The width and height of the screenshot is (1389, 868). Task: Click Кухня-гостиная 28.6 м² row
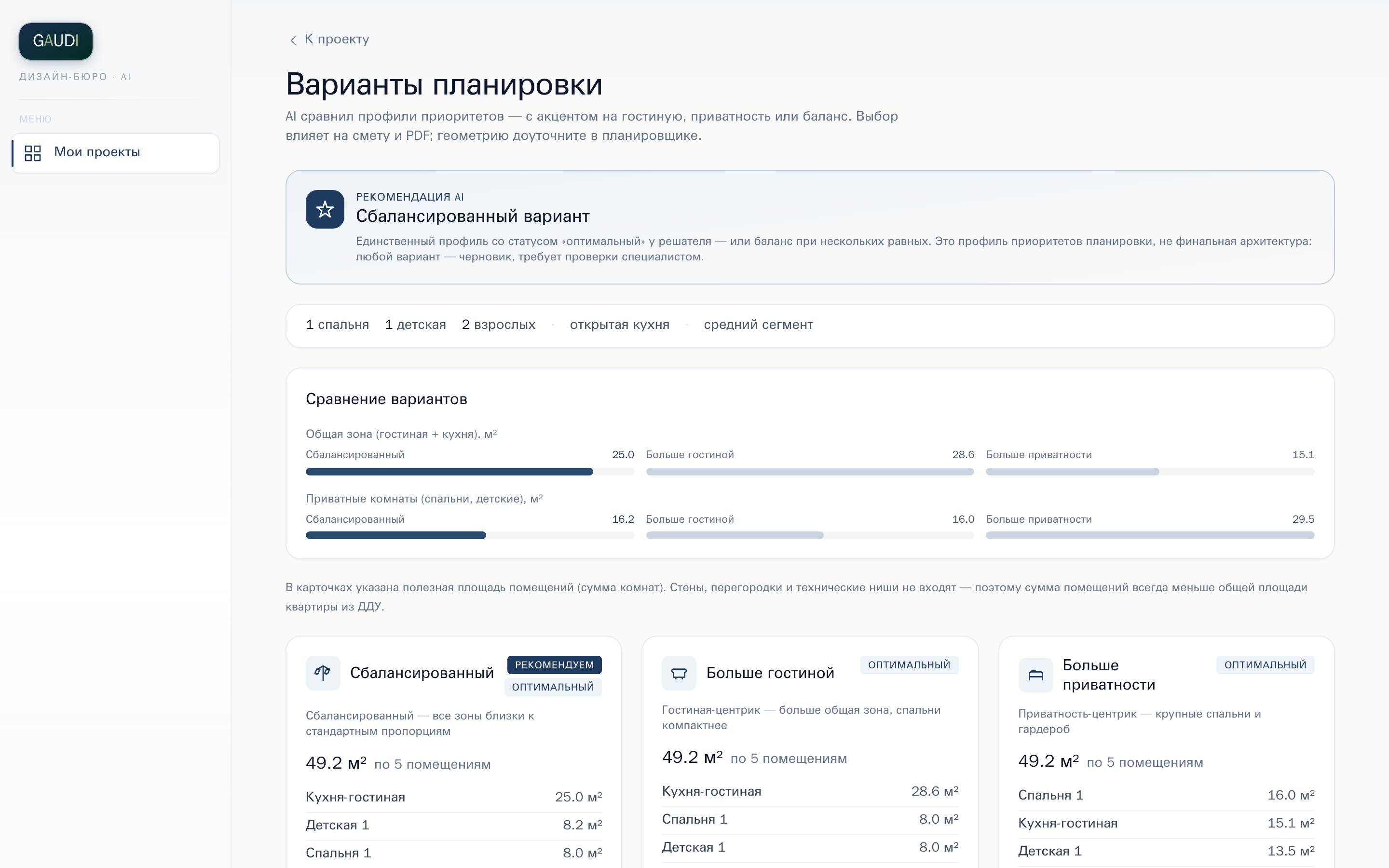[810, 791]
